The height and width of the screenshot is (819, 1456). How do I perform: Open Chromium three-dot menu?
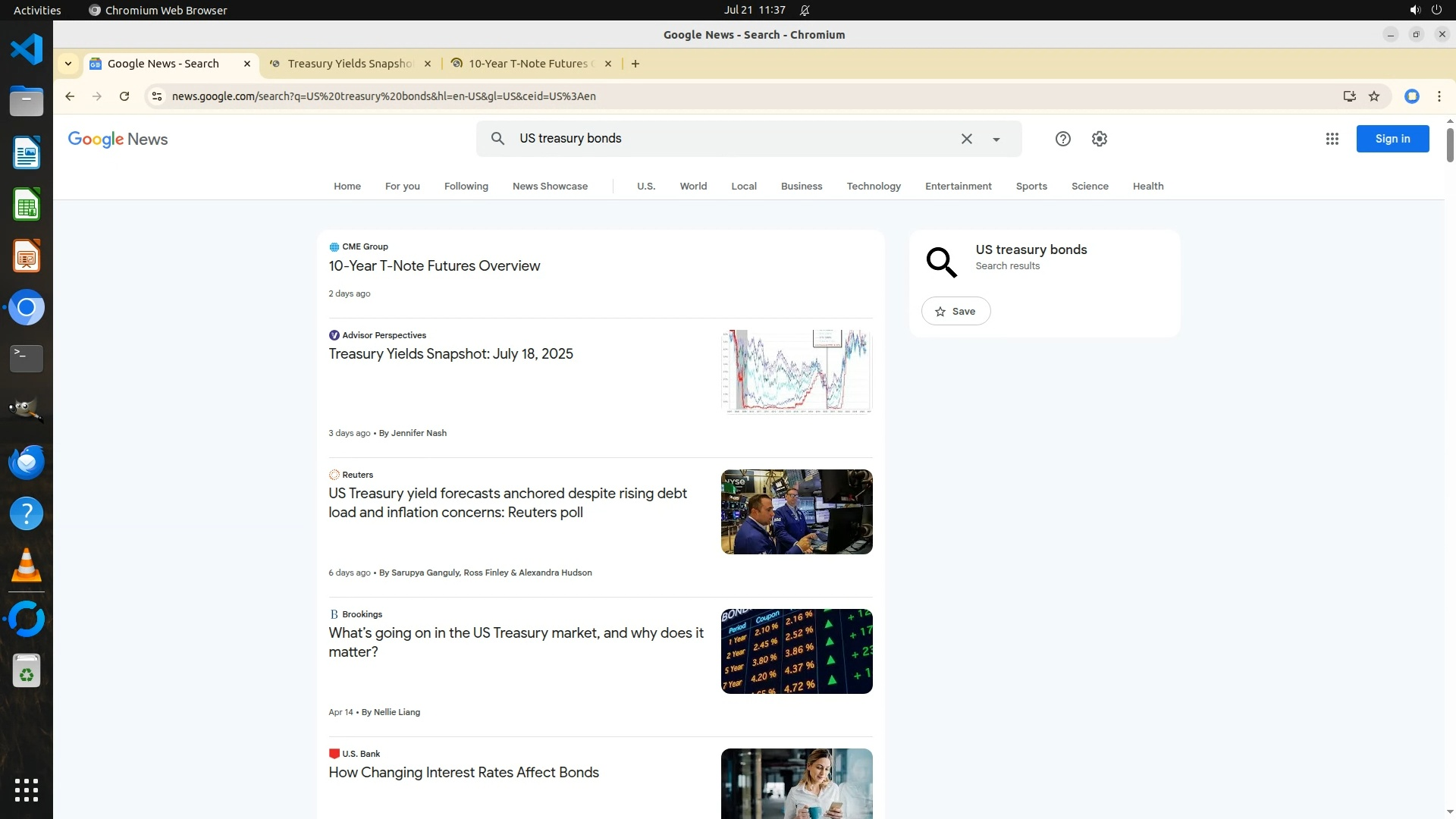pos(1439,96)
